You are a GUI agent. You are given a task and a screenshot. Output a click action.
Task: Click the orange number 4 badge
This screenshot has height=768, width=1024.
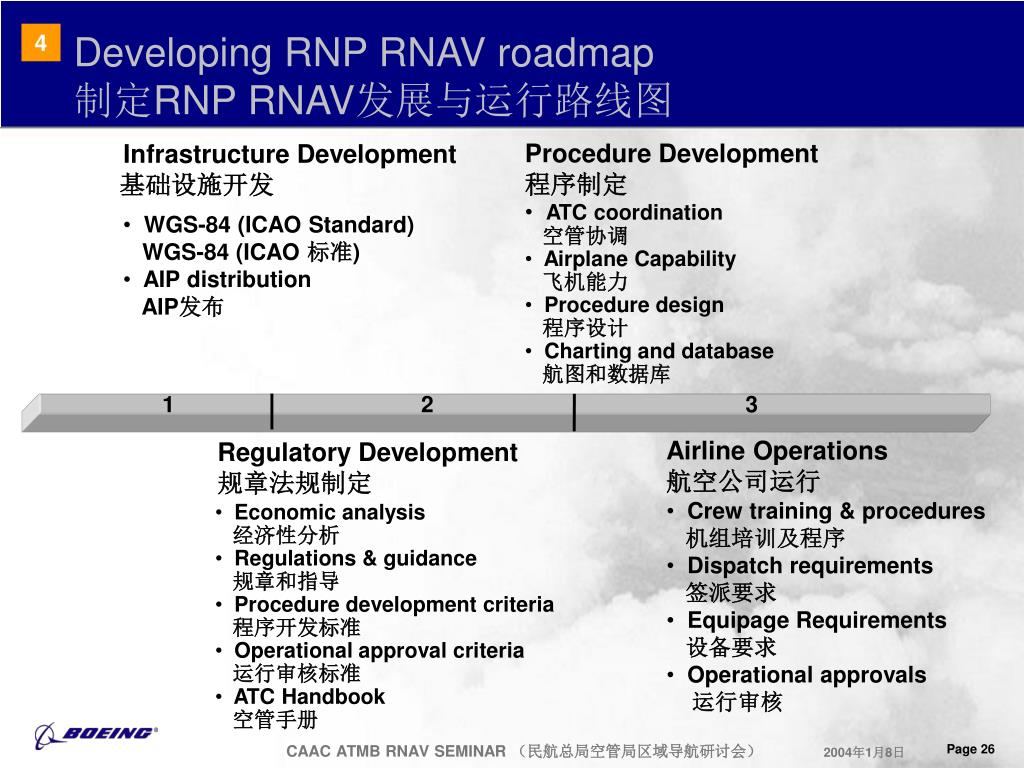pos(40,42)
